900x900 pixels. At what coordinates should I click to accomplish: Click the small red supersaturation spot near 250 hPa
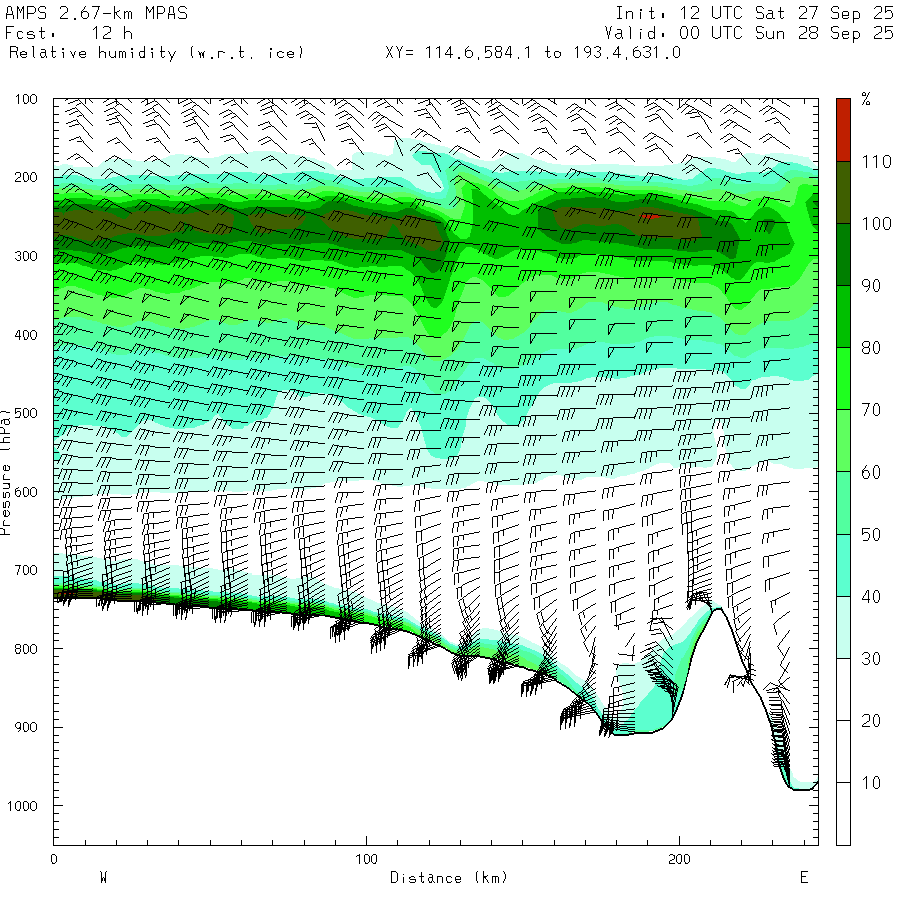[650, 216]
